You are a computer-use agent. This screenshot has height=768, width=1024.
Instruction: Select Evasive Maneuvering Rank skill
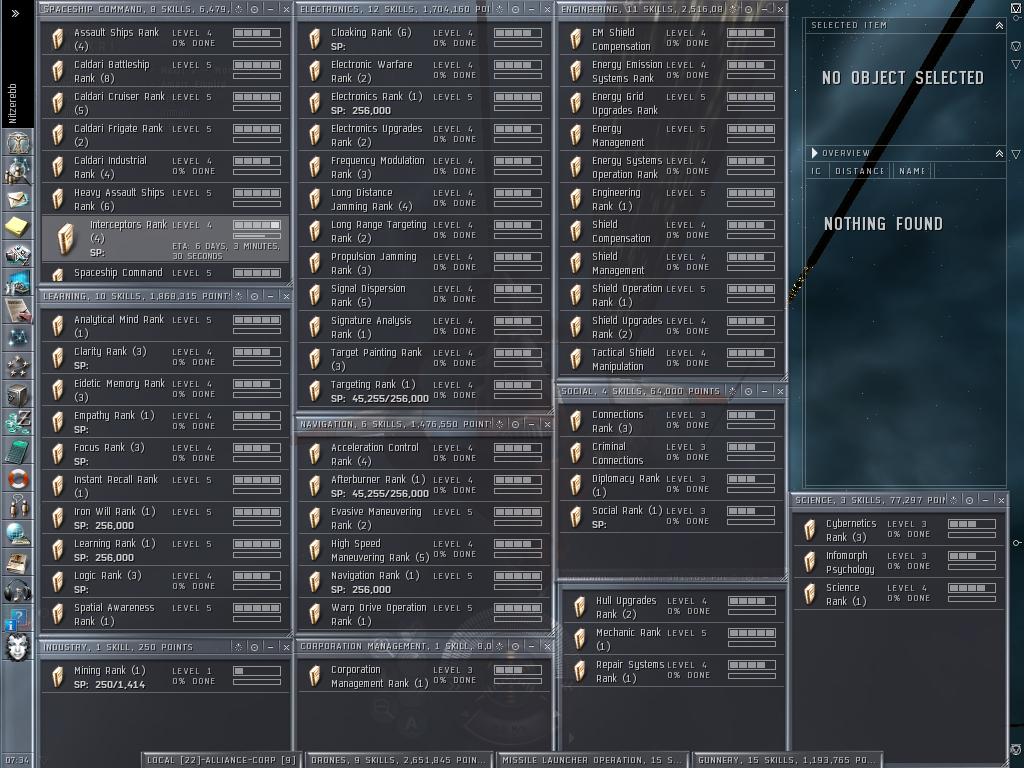[x=424, y=519]
